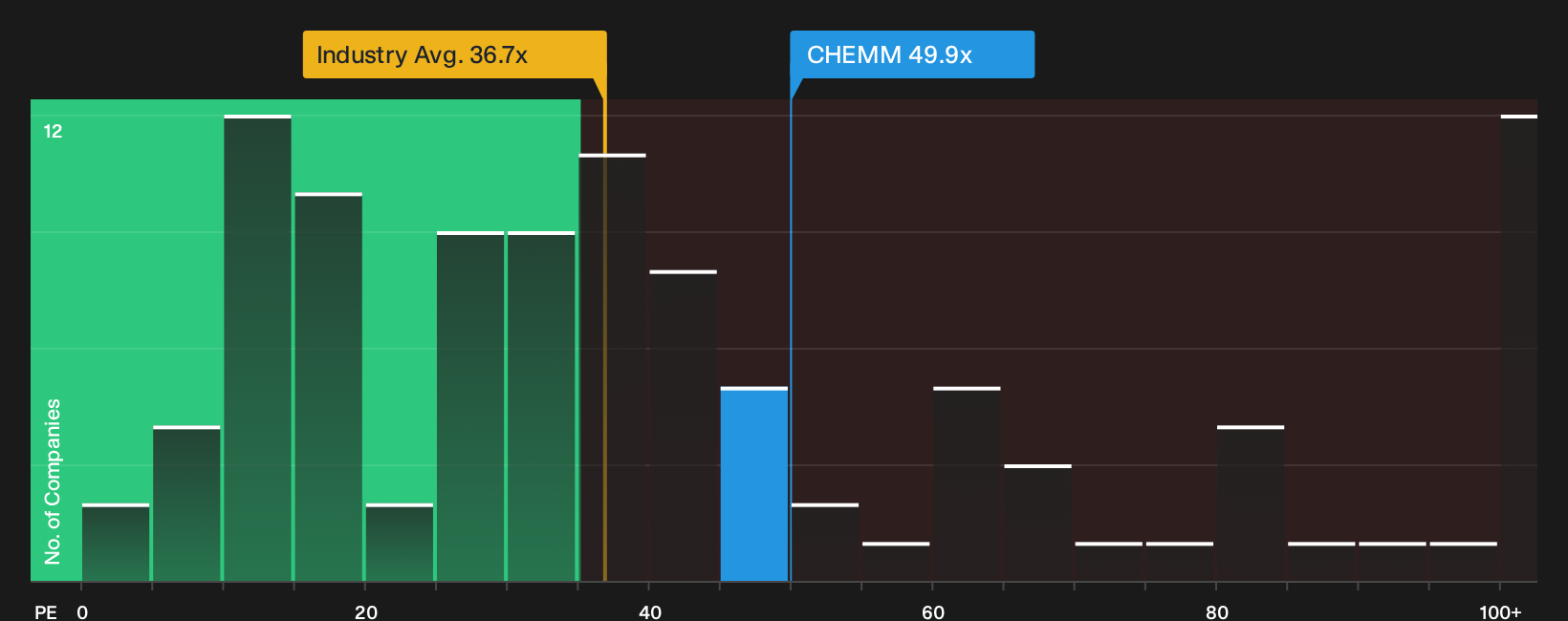
Task: Click the 0-5 PE histogram bar
Action: click(x=116, y=542)
